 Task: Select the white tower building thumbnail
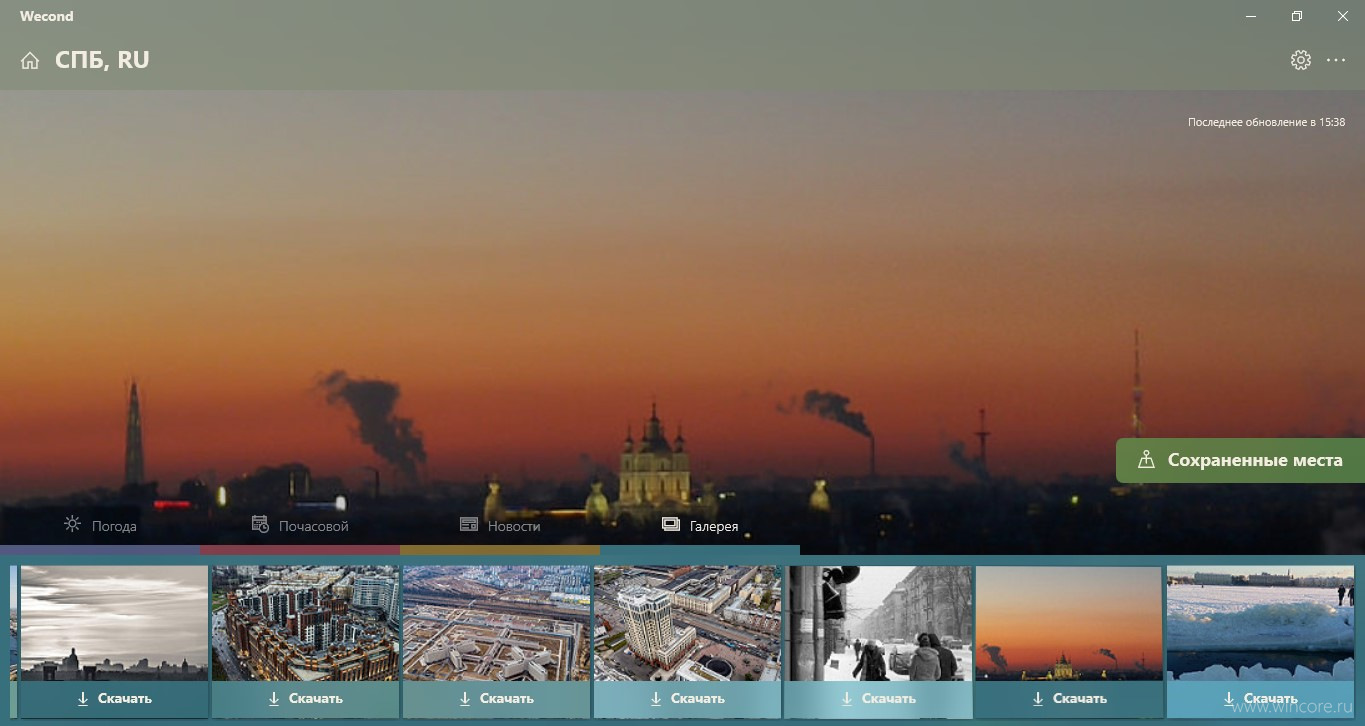(x=687, y=623)
